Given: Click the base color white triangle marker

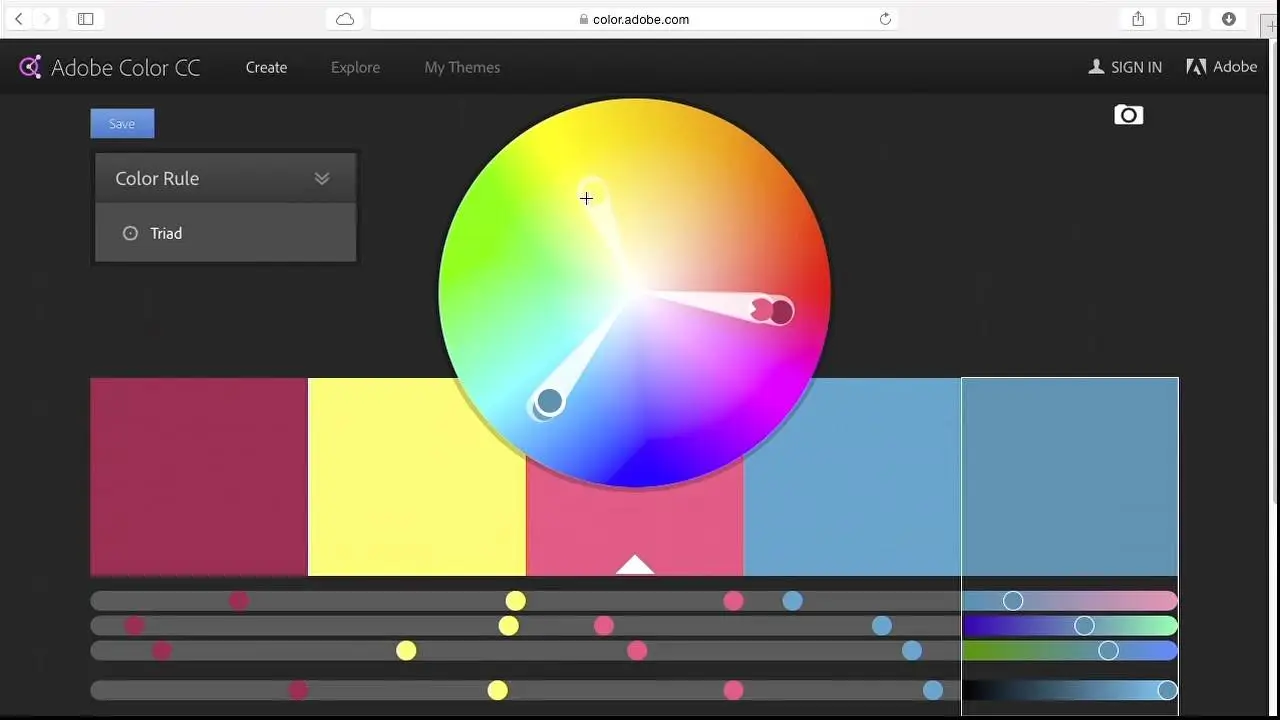Looking at the screenshot, I should [x=634, y=565].
